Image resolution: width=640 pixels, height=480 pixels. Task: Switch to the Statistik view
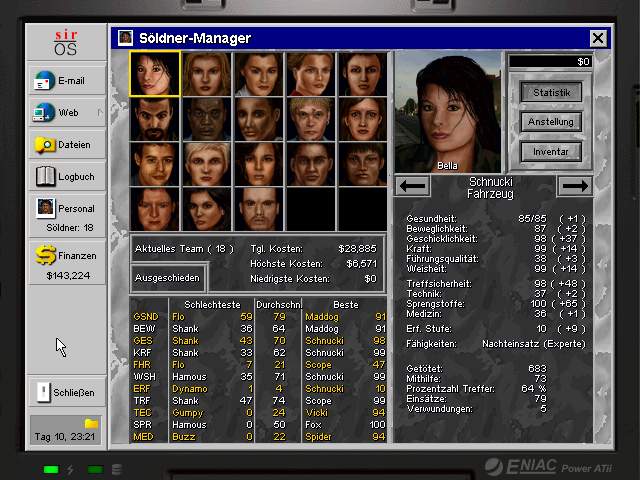pyautogui.click(x=551, y=93)
